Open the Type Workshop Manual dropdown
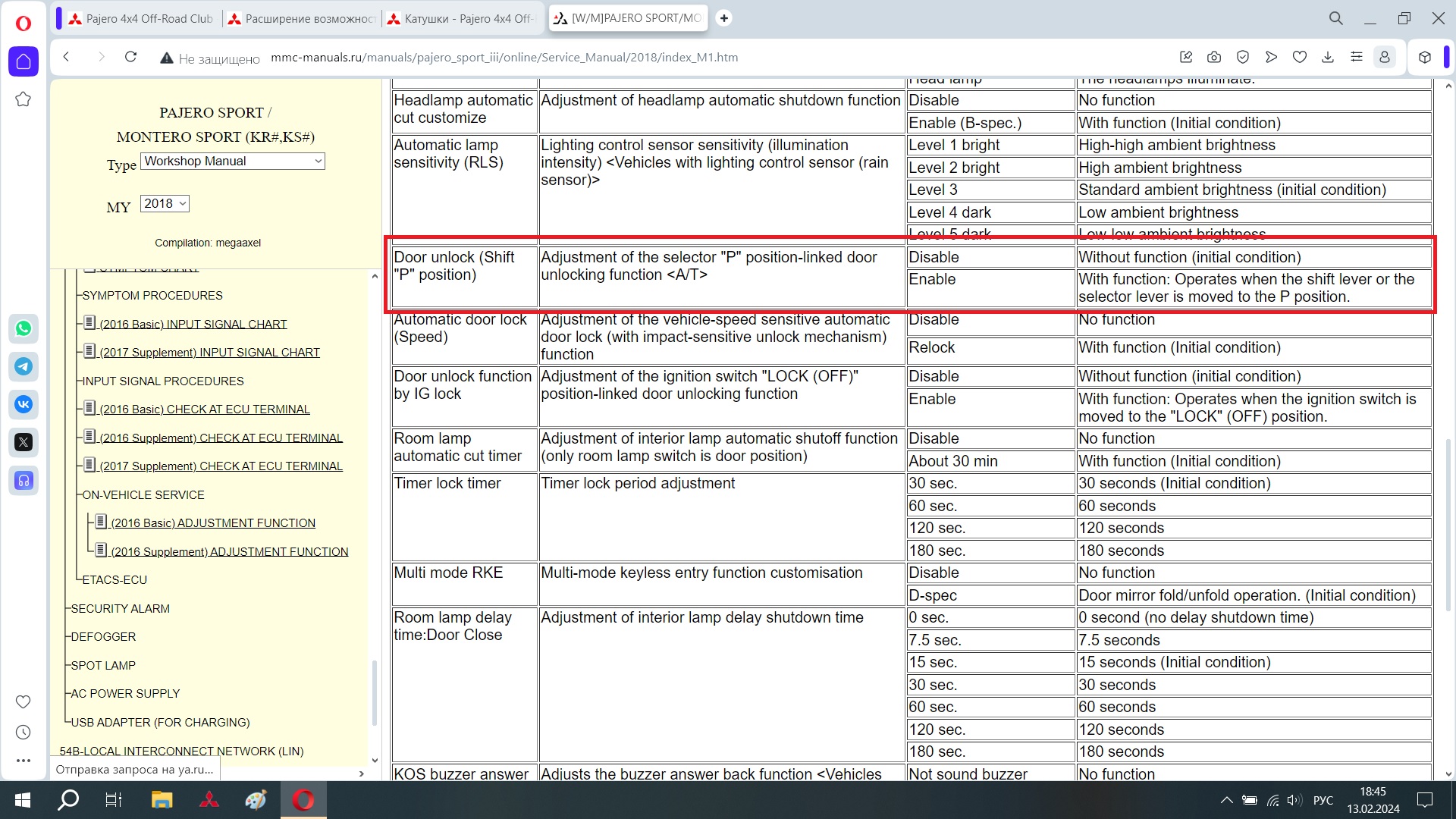Image resolution: width=1456 pixels, height=819 pixels. click(x=233, y=161)
